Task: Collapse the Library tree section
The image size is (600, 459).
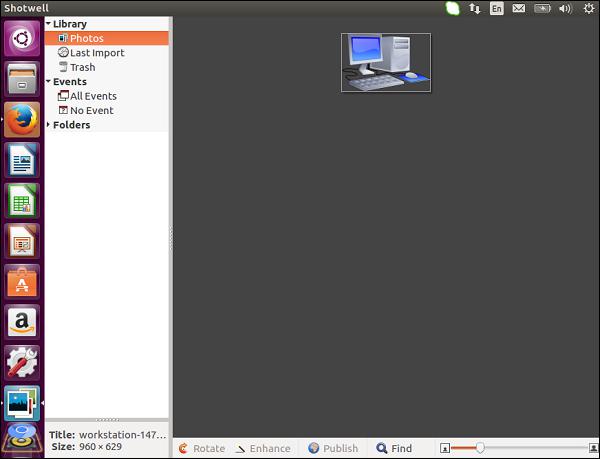Action: 48,24
